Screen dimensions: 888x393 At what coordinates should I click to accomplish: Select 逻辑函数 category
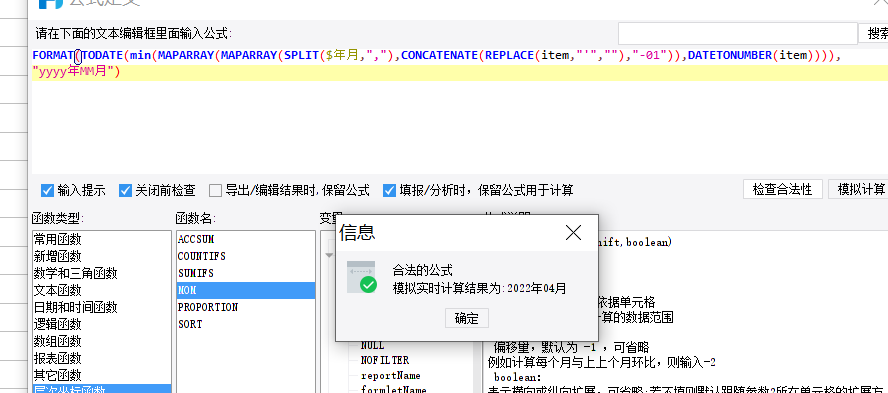(x=102, y=324)
